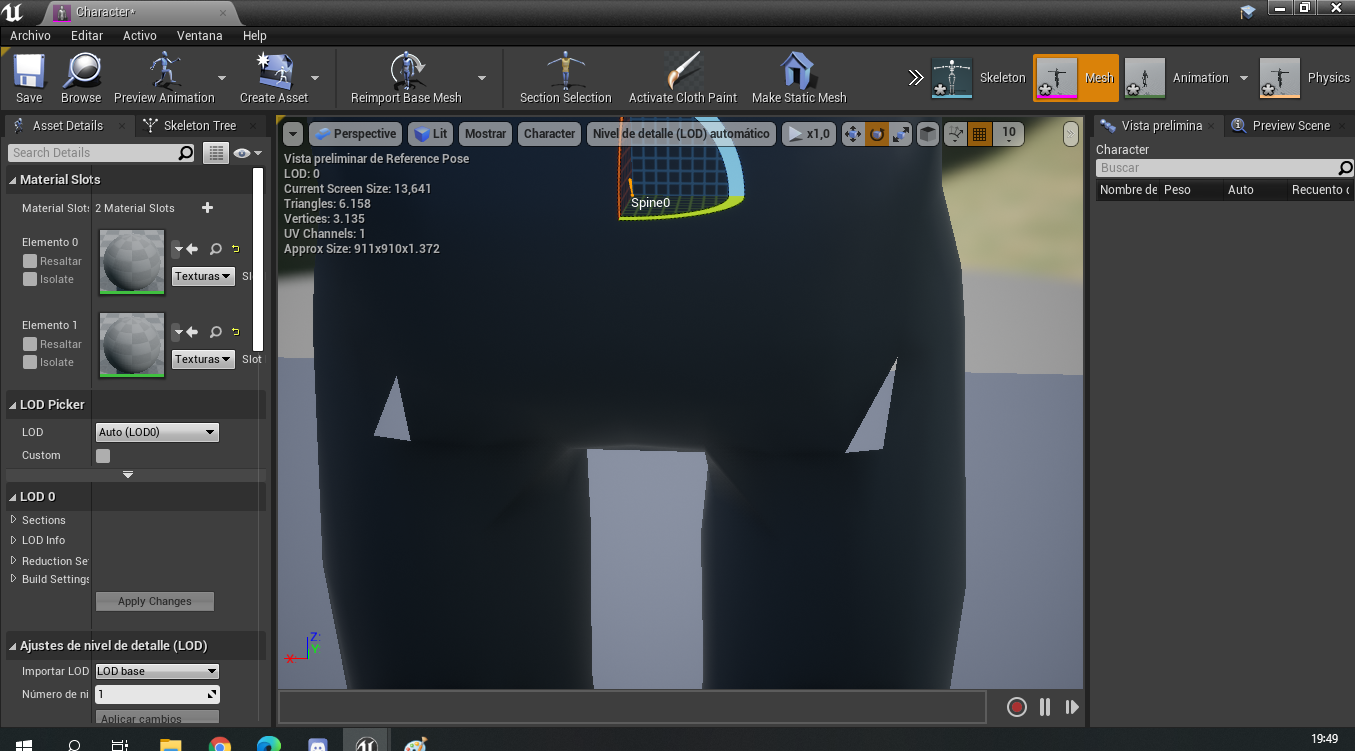Viewport: 1355px width, 751px height.
Task: Click the Mostrar button in viewport
Action: [x=486, y=134]
